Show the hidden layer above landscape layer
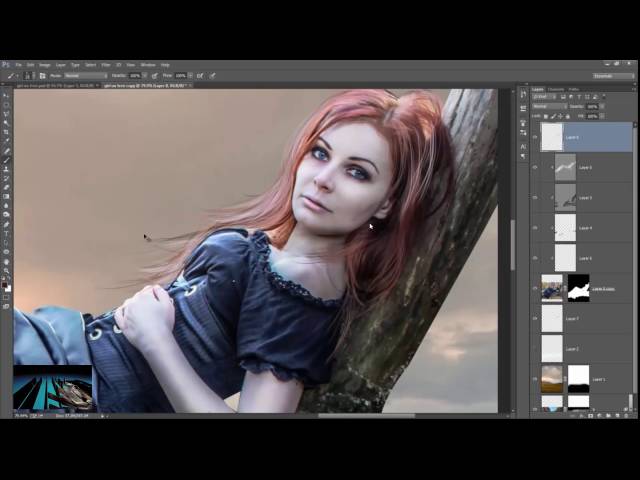The image size is (640, 480). pyautogui.click(x=535, y=349)
